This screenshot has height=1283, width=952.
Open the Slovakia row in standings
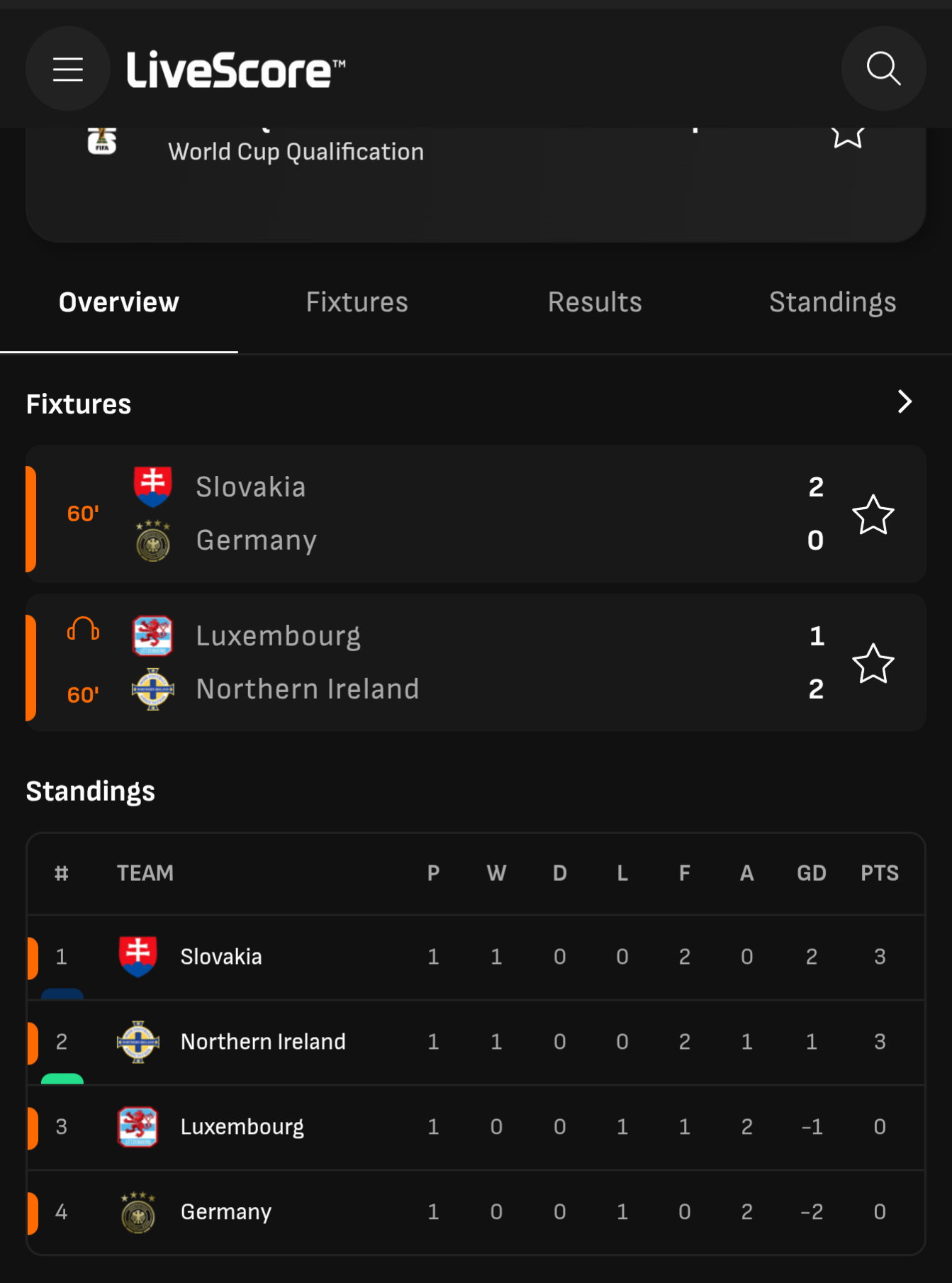(x=476, y=957)
